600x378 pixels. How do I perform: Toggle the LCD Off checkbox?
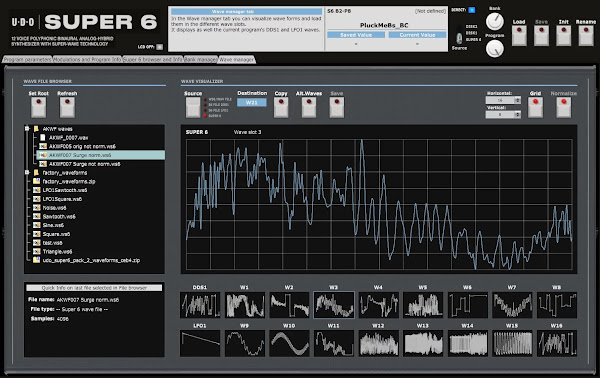click(160, 47)
